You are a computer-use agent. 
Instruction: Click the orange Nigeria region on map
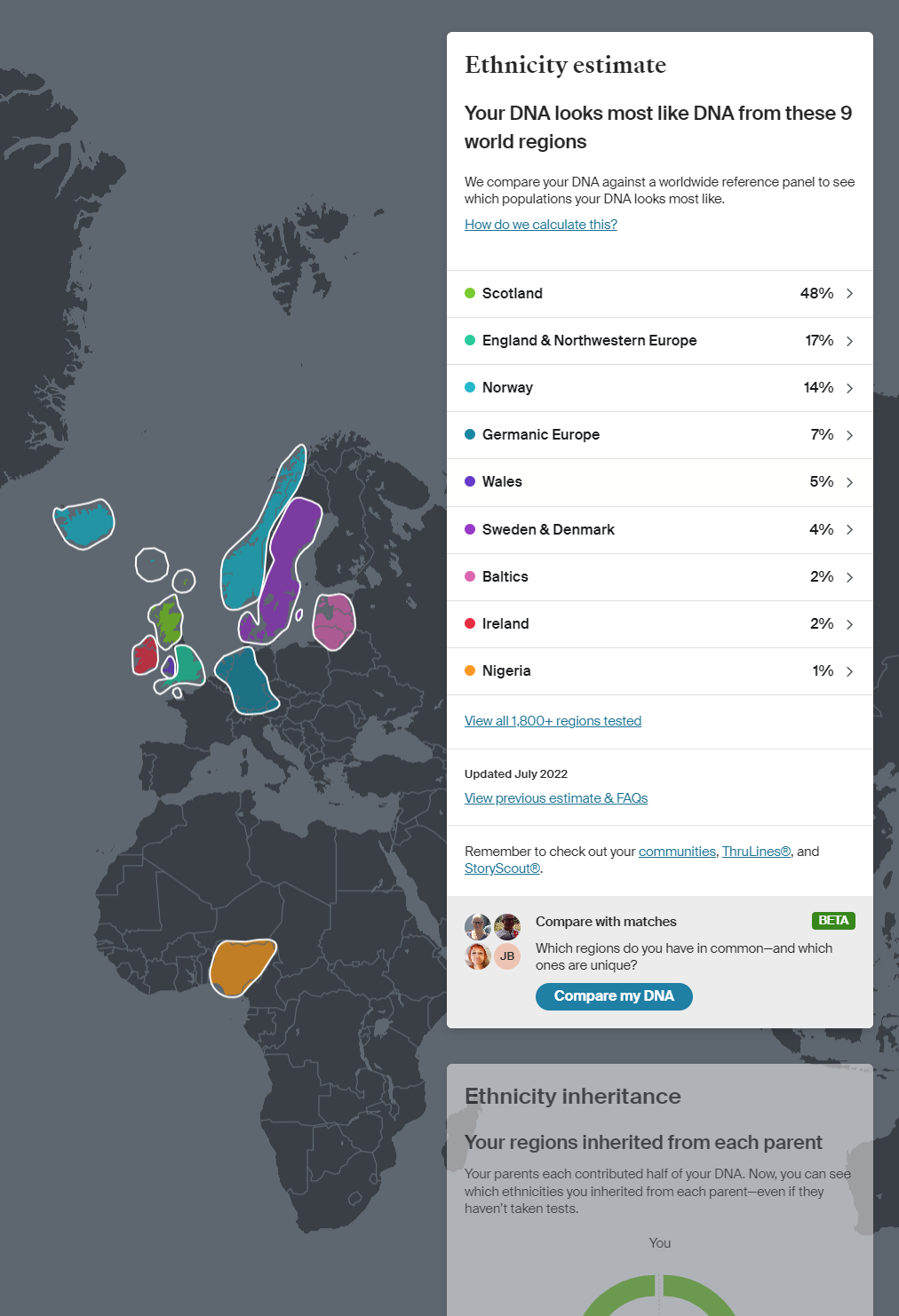click(241, 965)
